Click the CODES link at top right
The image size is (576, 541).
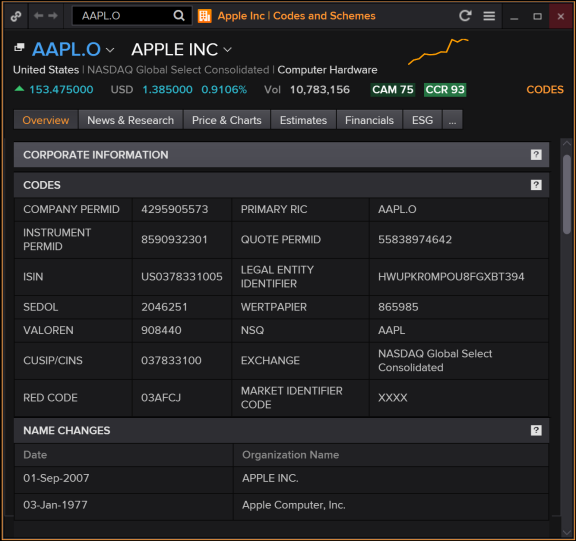tap(544, 90)
